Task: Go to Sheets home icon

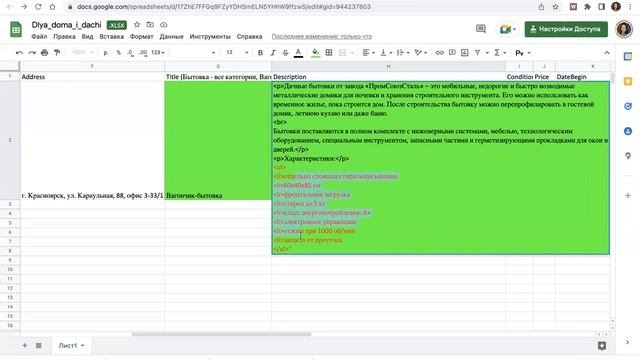Action: point(16,29)
